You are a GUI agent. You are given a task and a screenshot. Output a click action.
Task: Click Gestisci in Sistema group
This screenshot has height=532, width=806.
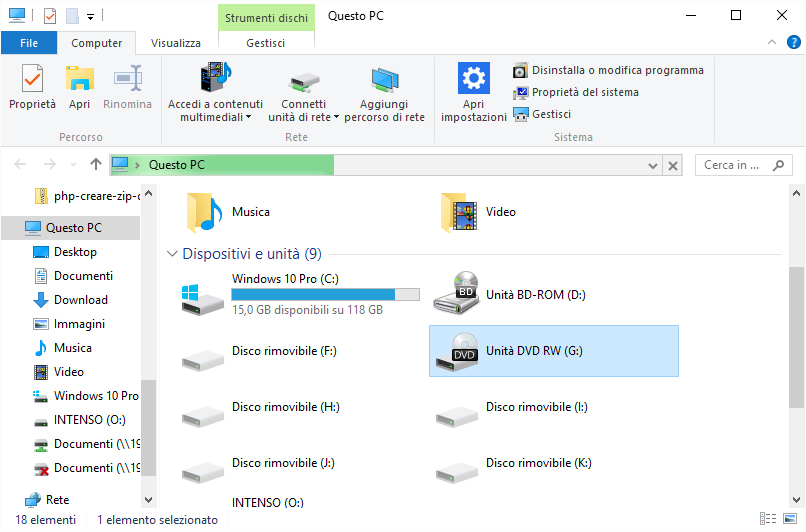click(542, 114)
